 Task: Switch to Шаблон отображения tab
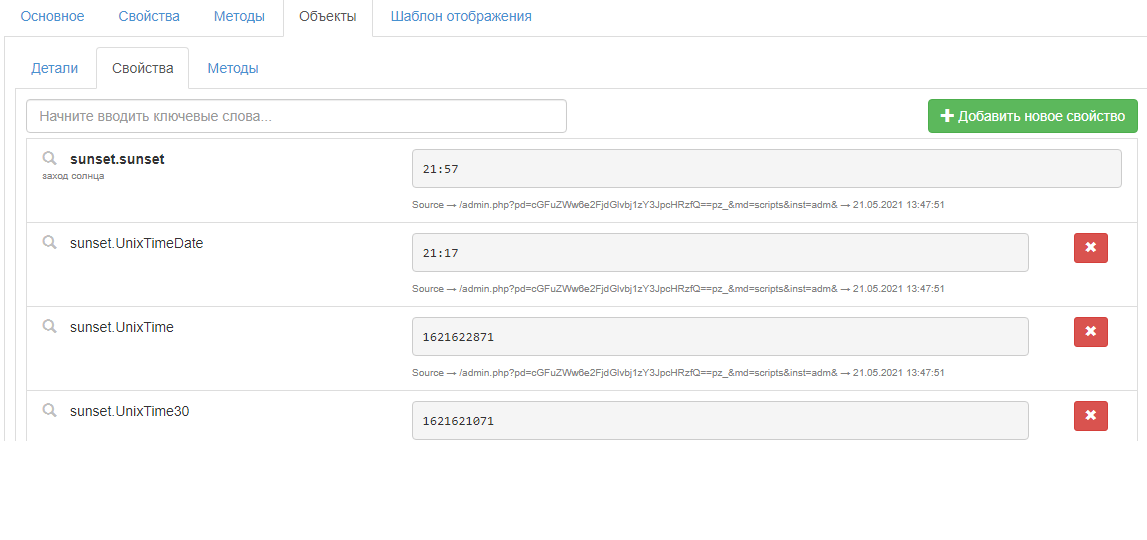point(461,16)
